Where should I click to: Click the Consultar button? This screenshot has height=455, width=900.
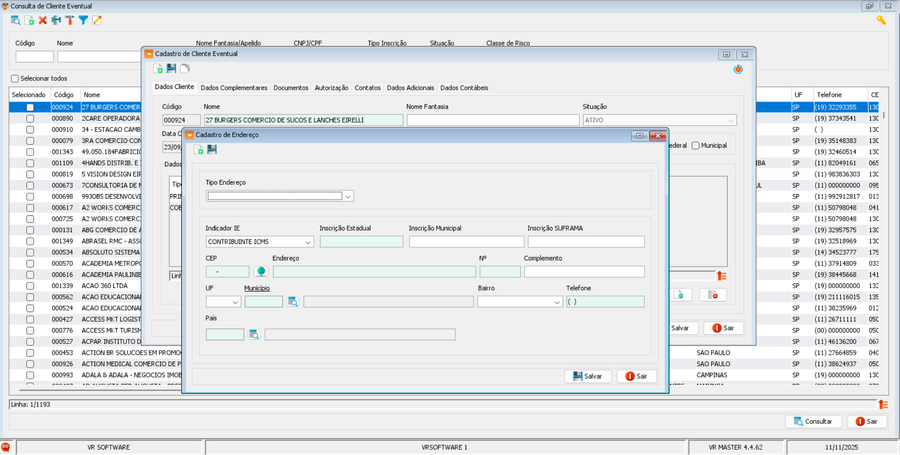click(813, 422)
